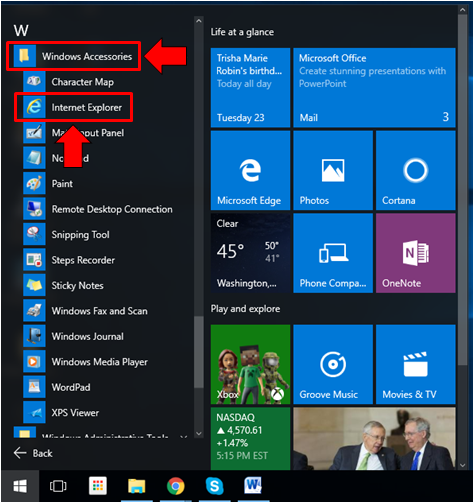Click the letter W section header
The height and width of the screenshot is (504, 474).
click(21, 31)
